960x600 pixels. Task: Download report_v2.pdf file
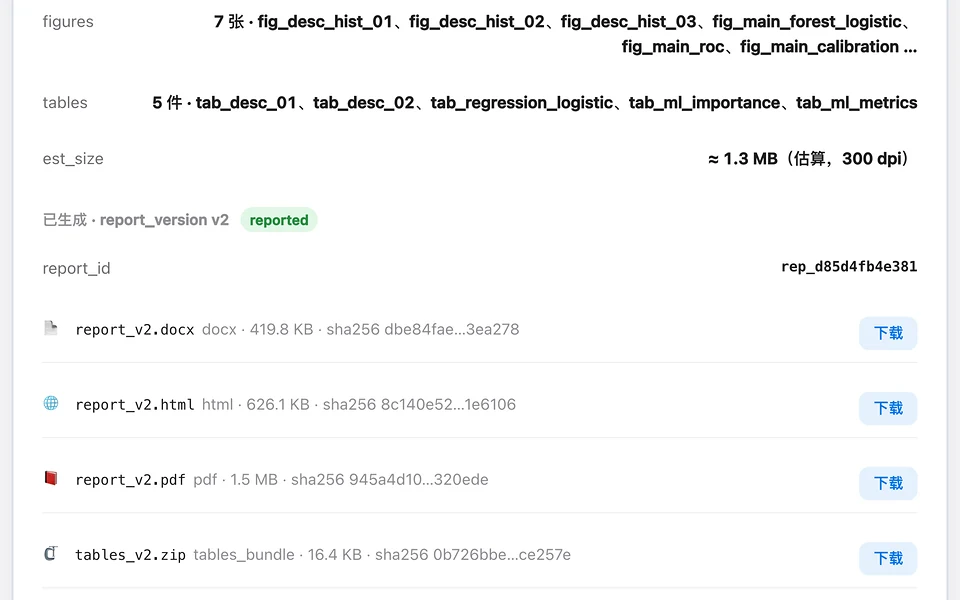tap(888, 484)
